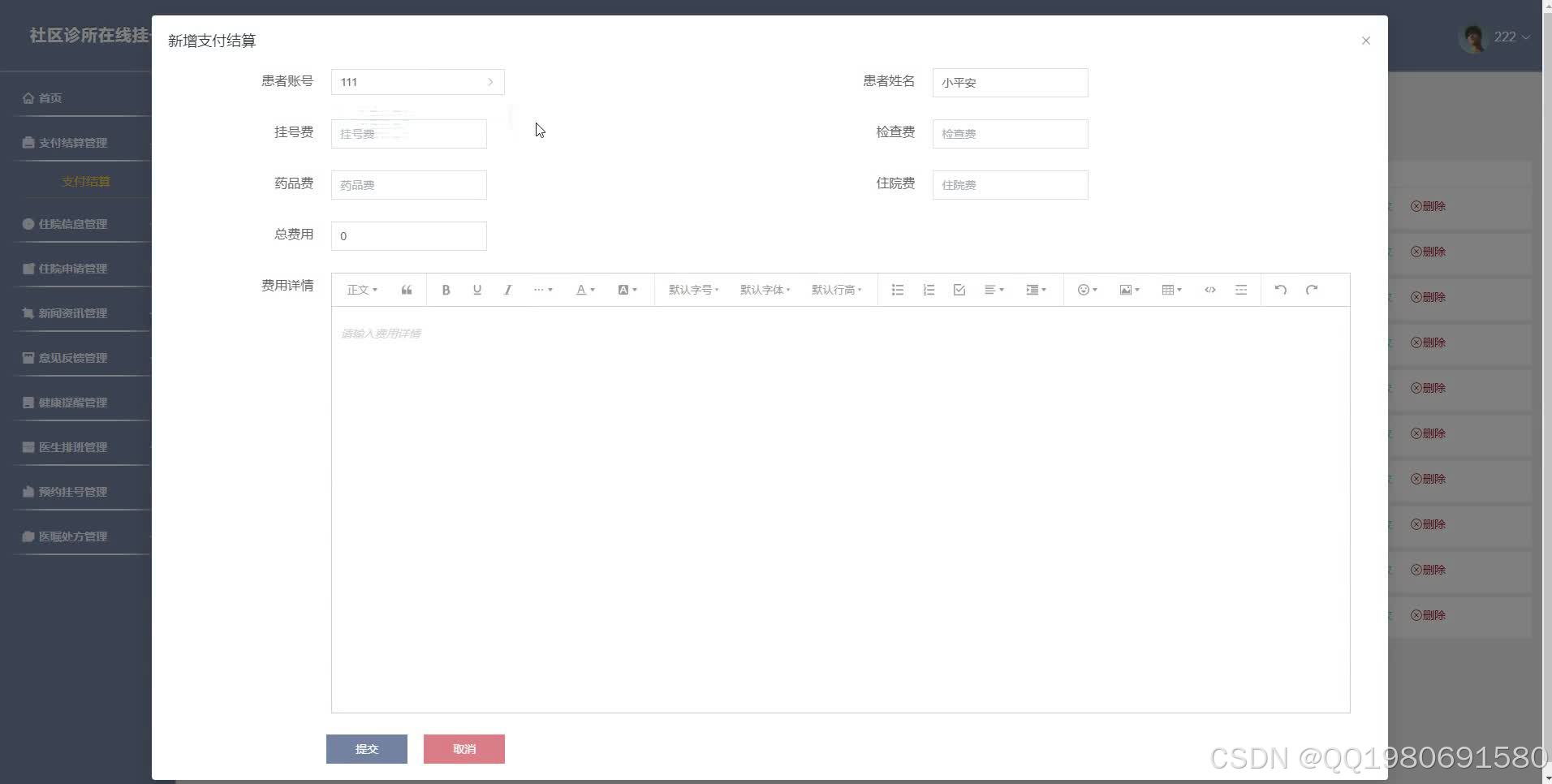Viewport: 1552px width, 784px height.
Task: Open the 患者账号 selector showing 111
Action: tap(418, 82)
